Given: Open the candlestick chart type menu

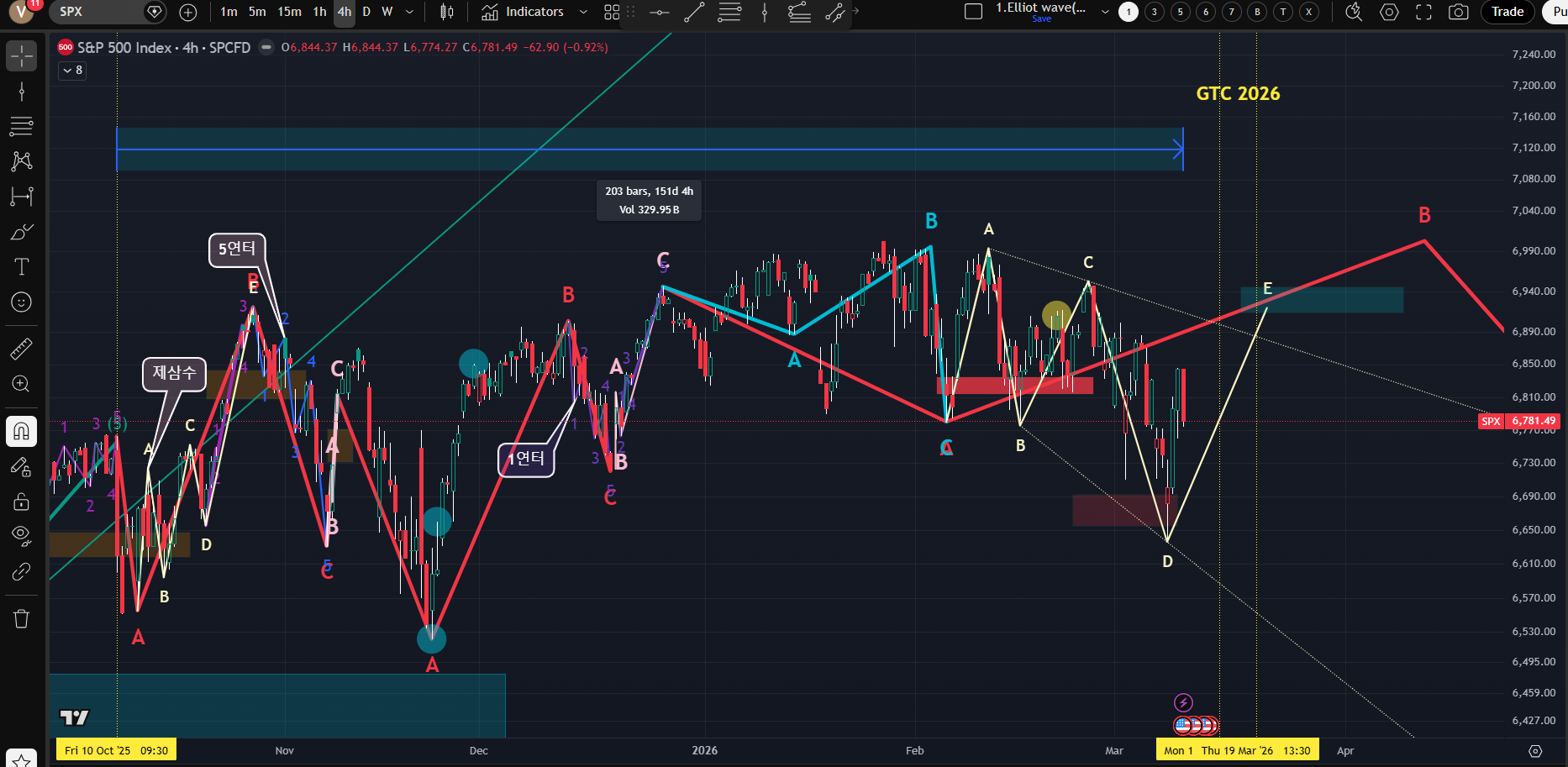Looking at the screenshot, I should 447,12.
